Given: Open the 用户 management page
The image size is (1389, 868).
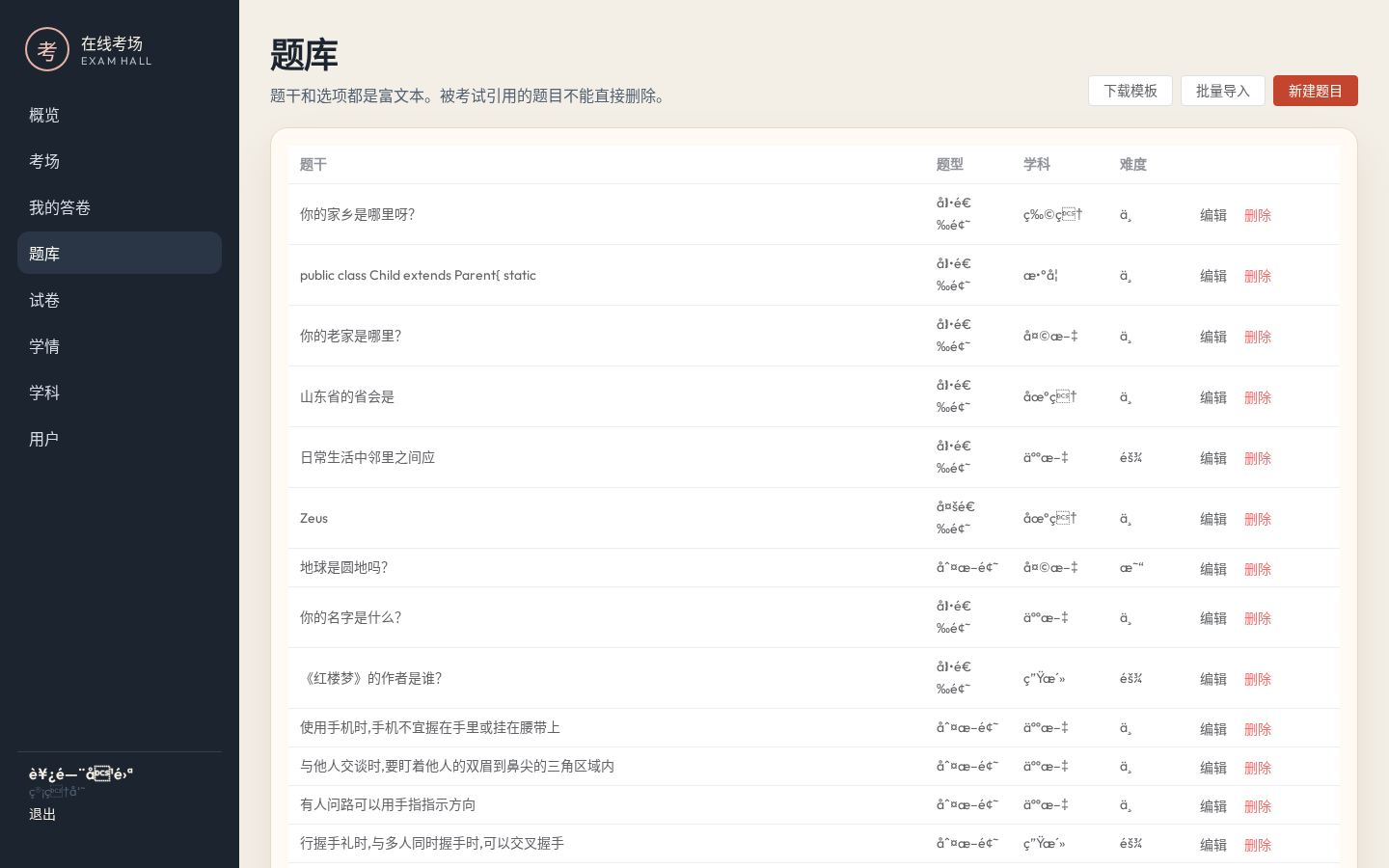Looking at the screenshot, I should click(x=120, y=439).
